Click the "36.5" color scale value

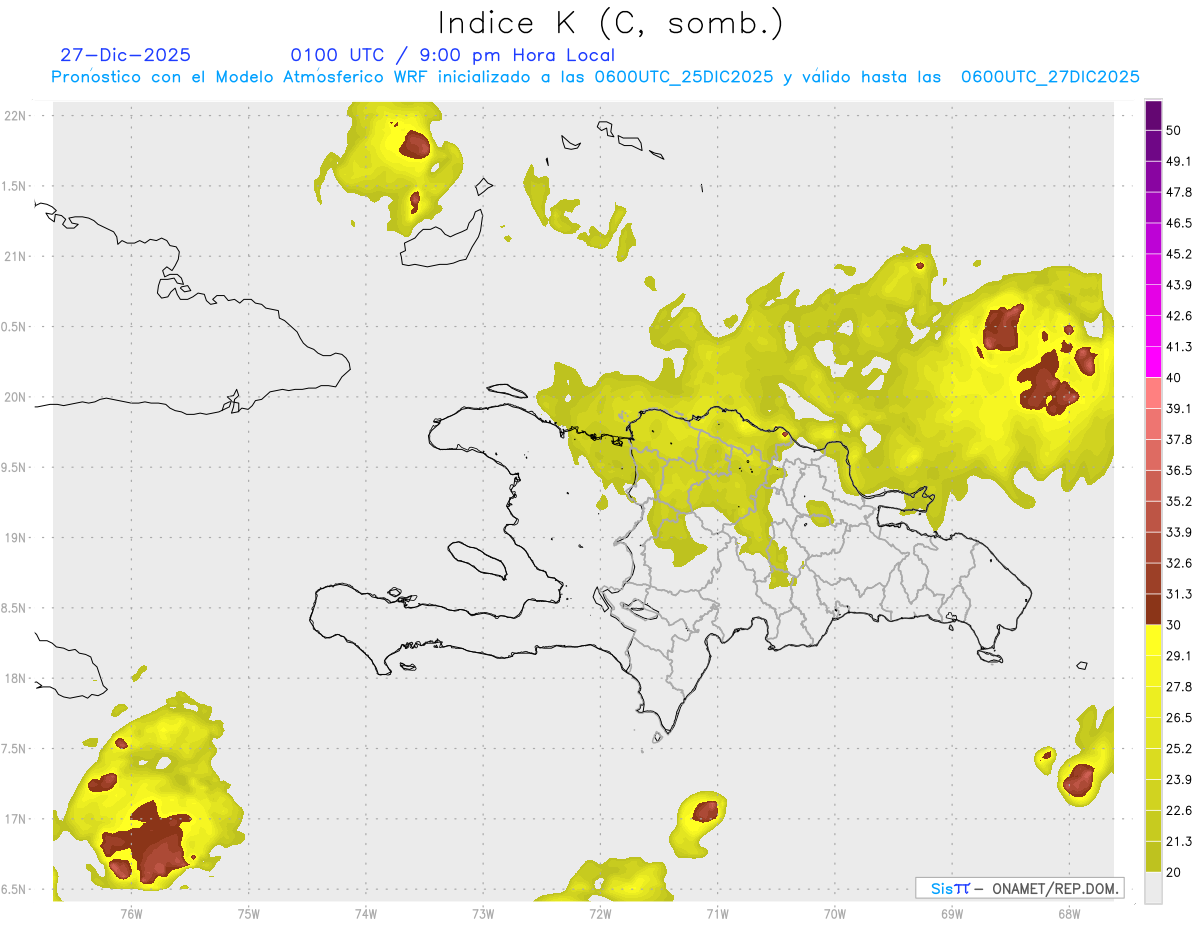[x=1179, y=470]
